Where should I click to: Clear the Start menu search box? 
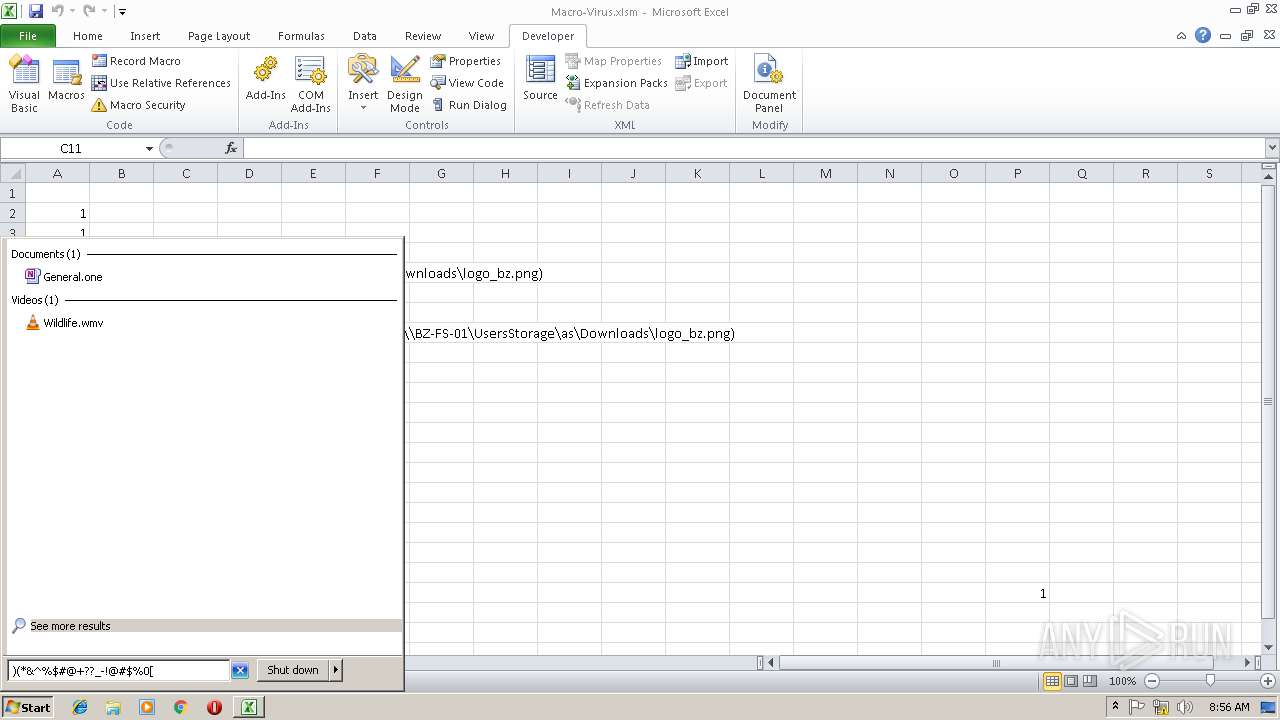click(240, 670)
